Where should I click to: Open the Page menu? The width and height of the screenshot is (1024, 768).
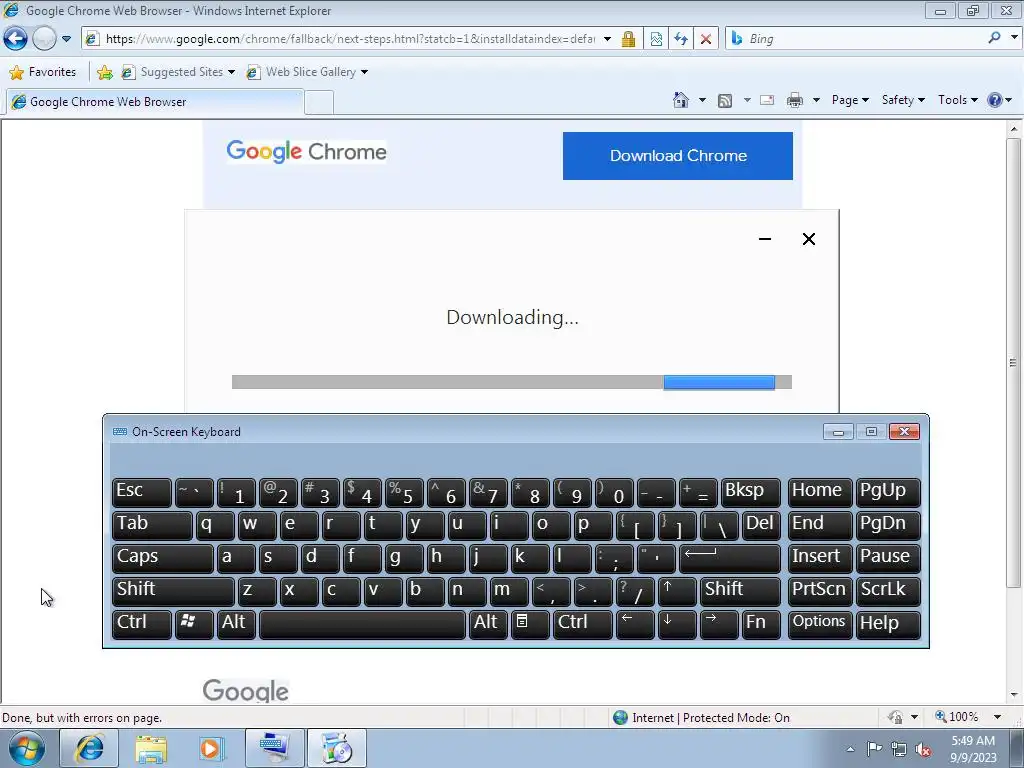point(850,100)
